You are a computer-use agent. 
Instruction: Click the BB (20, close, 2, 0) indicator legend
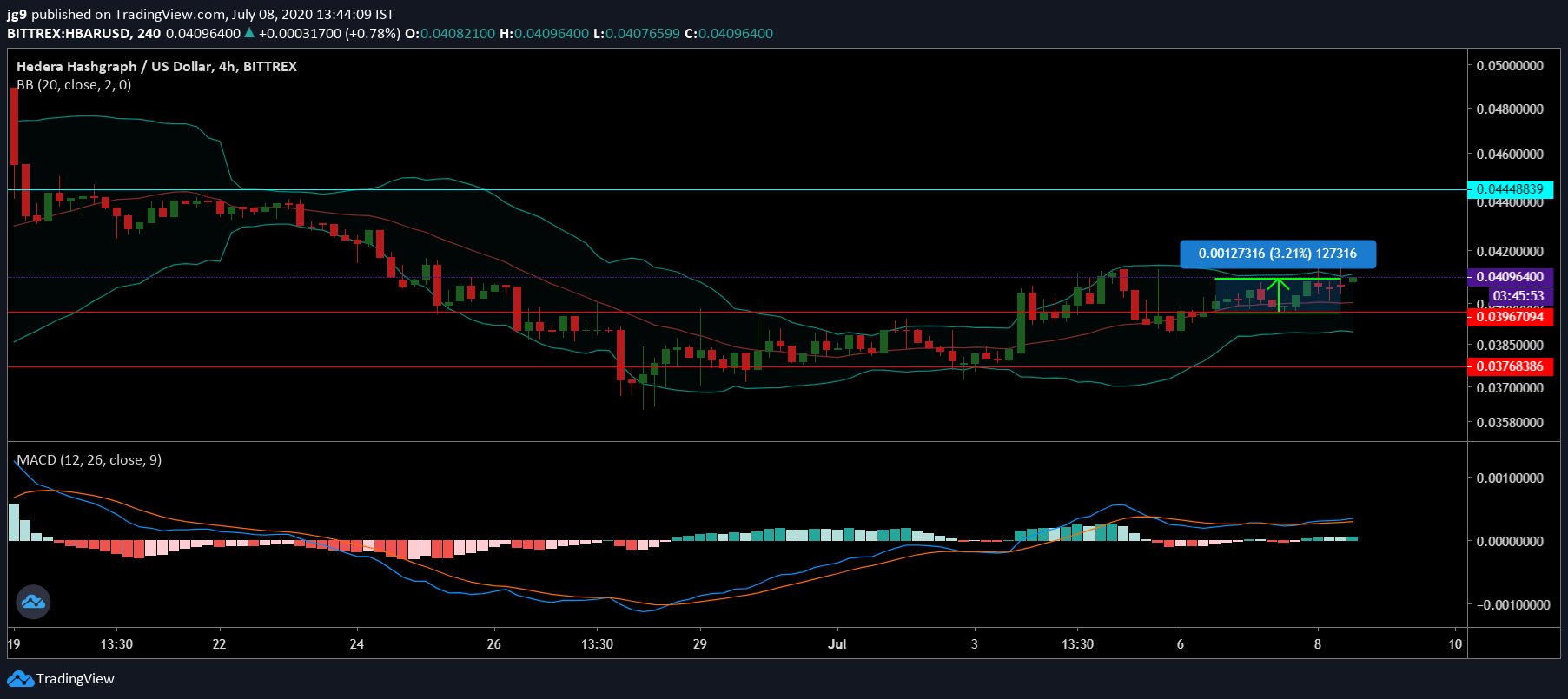pyautogui.click(x=74, y=85)
